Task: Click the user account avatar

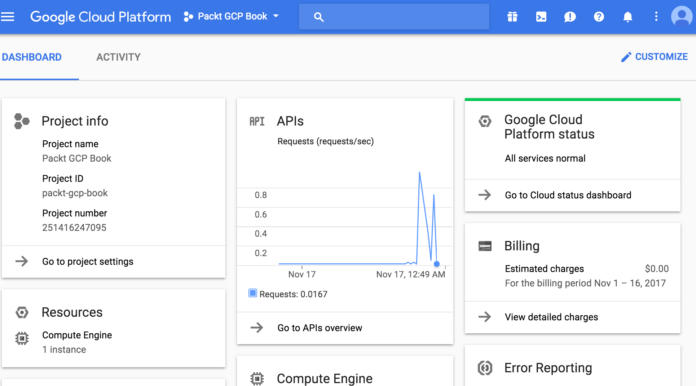Action: pos(681,17)
